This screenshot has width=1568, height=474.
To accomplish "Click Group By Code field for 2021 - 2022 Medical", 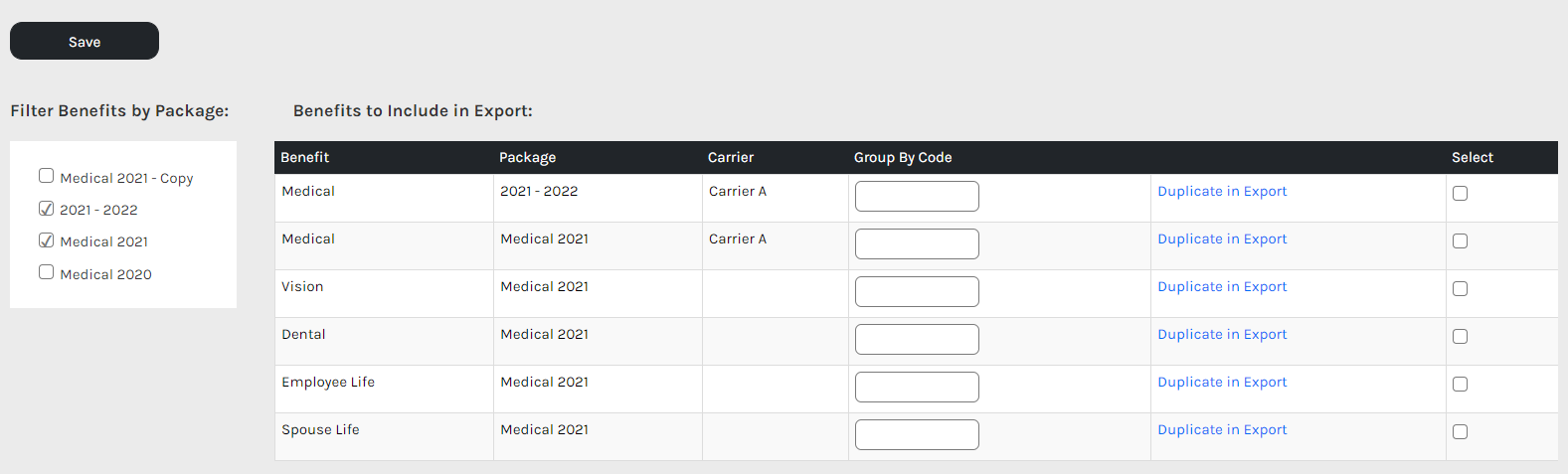I will click(x=917, y=197).
